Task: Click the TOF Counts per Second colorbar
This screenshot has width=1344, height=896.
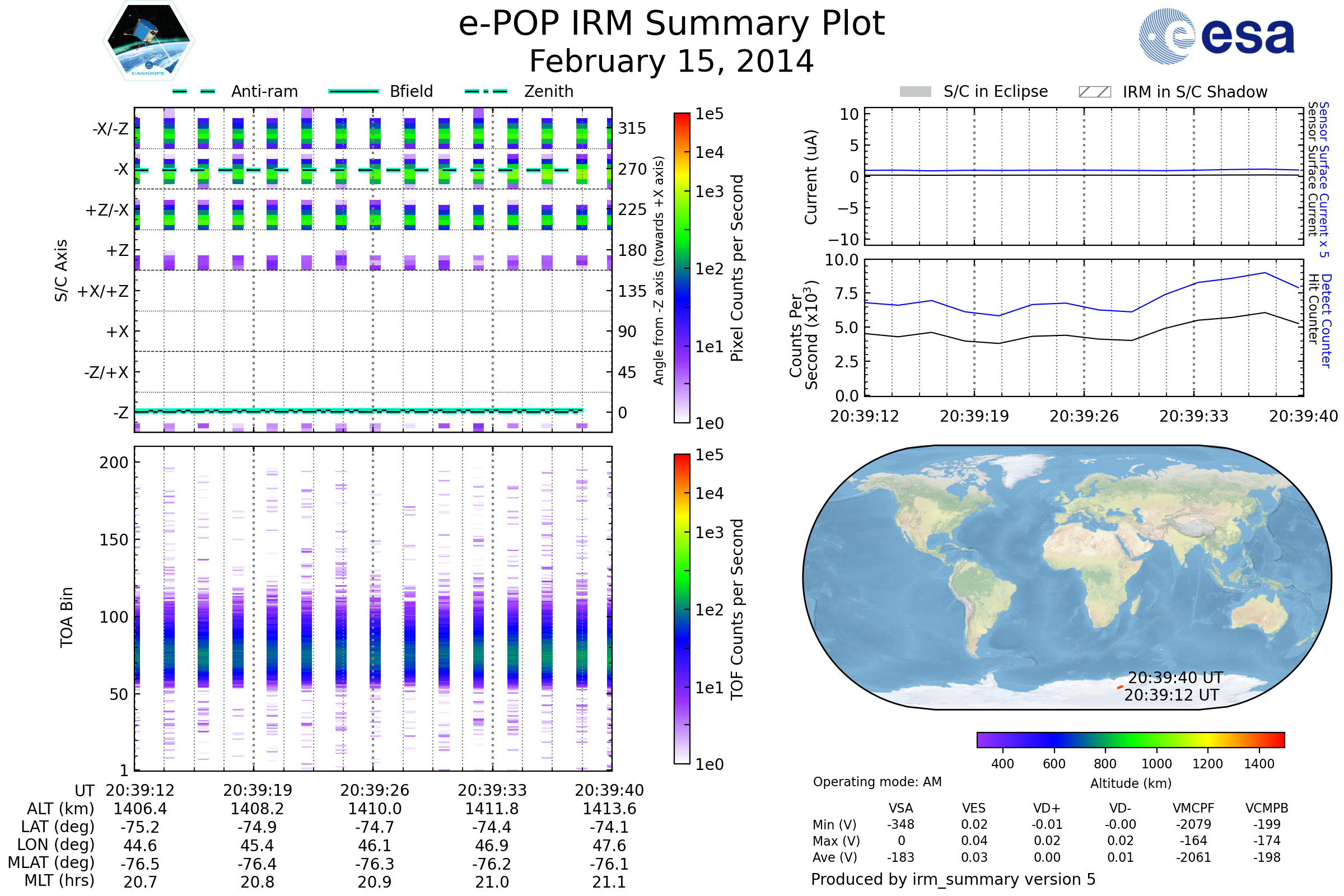Action: coord(682,609)
